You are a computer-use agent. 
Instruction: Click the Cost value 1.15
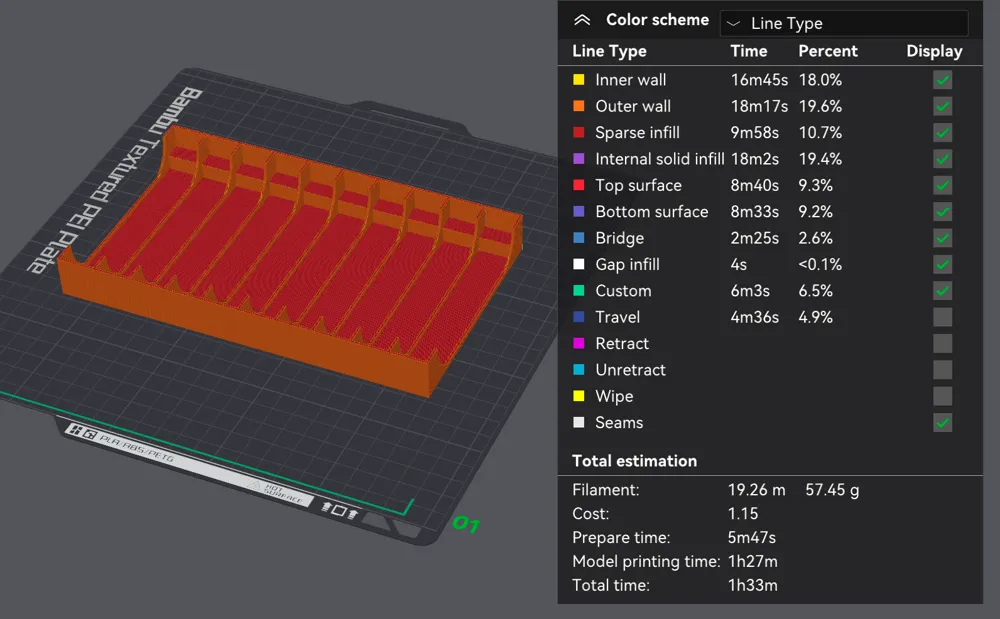pyautogui.click(x=743, y=514)
